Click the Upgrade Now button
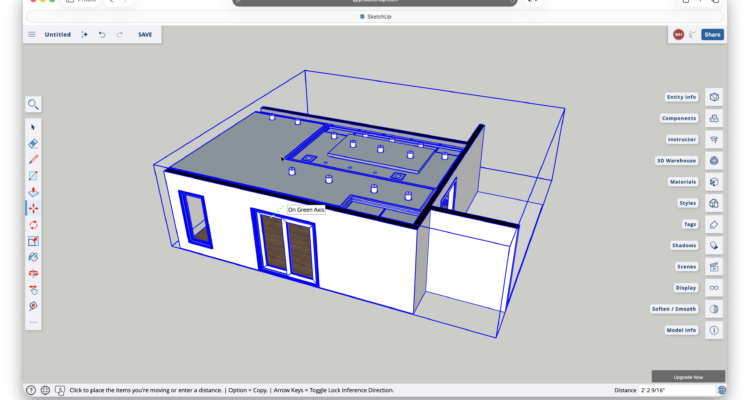 (x=688, y=377)
